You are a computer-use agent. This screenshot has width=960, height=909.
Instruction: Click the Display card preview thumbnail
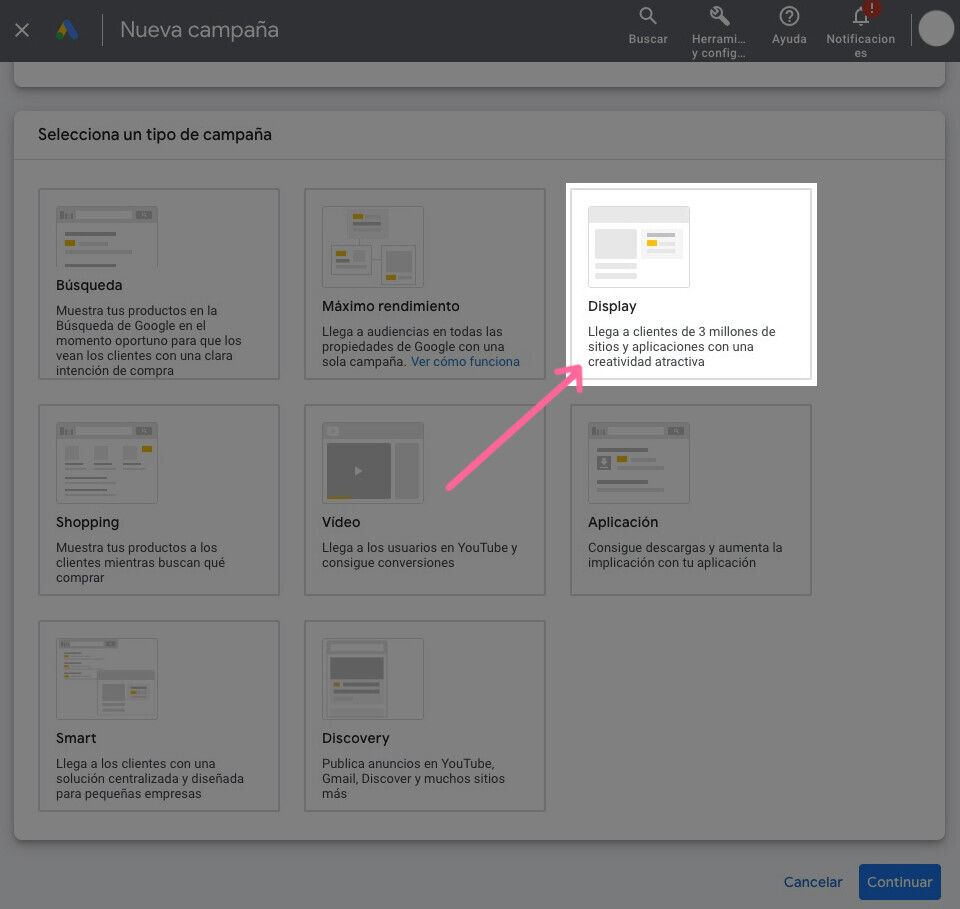[638, 245]
